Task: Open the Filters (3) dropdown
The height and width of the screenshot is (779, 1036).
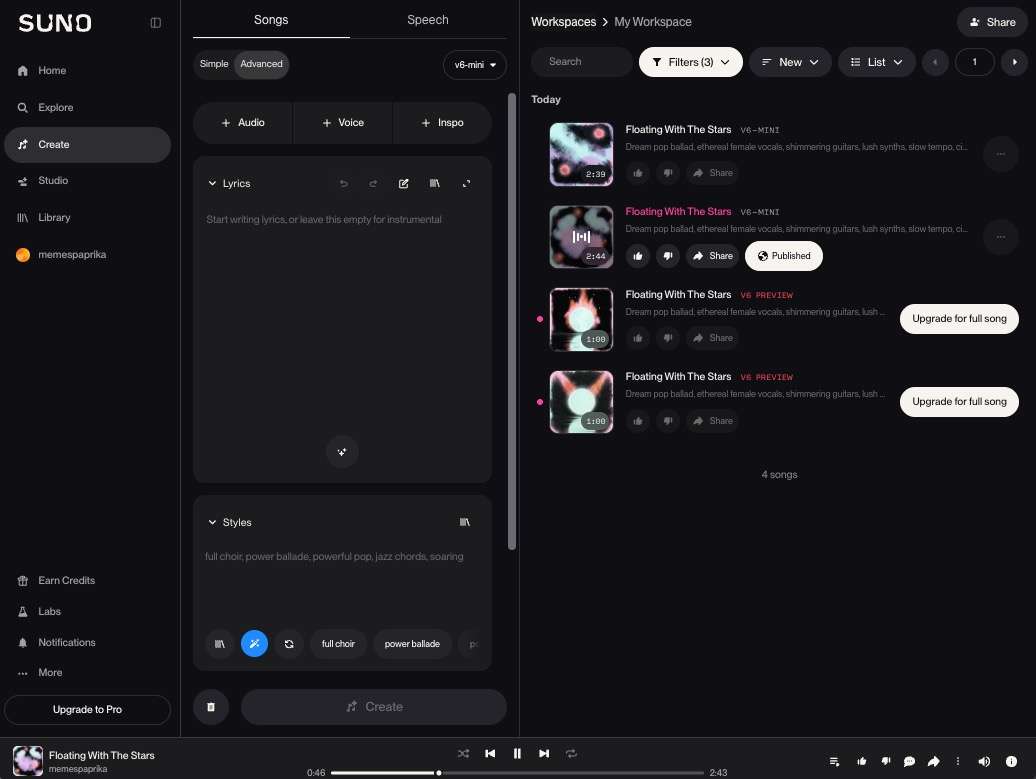Action: pyautogui.click(x=690, y=62)
